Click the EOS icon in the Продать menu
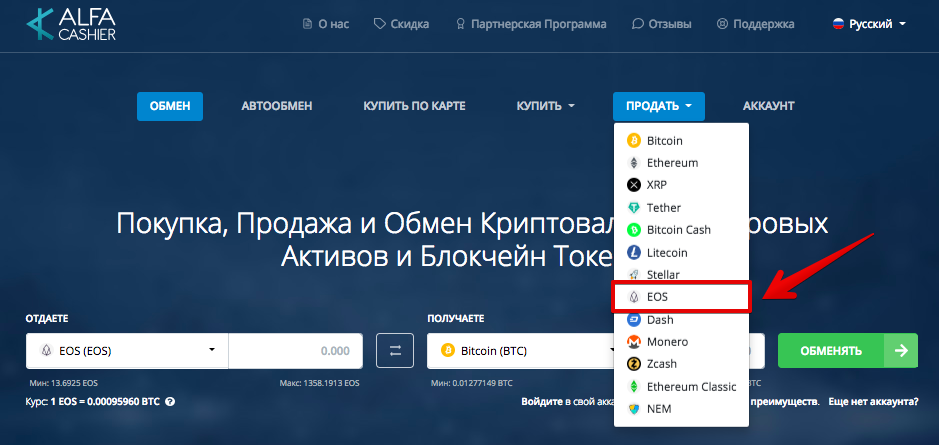Viewport: 939px width, 445px height. click(634, 297)
